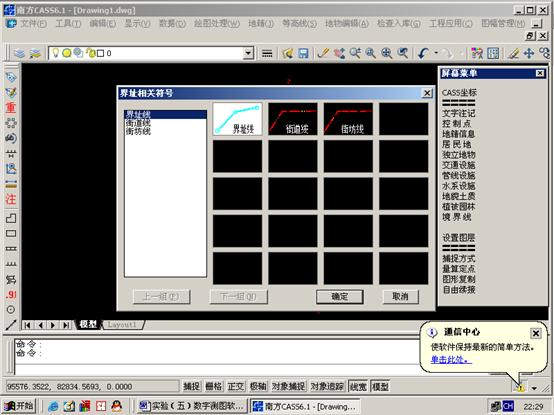Open the 实验(五) Word taskbar button
554x415 pixels.
coord(192,406)
